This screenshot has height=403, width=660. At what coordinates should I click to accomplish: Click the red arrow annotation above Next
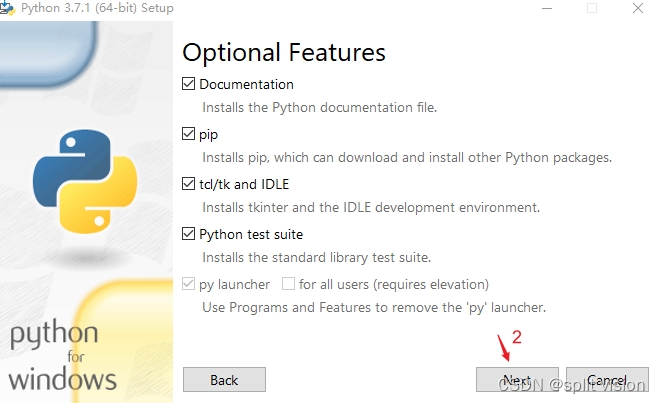click(503, 348)
